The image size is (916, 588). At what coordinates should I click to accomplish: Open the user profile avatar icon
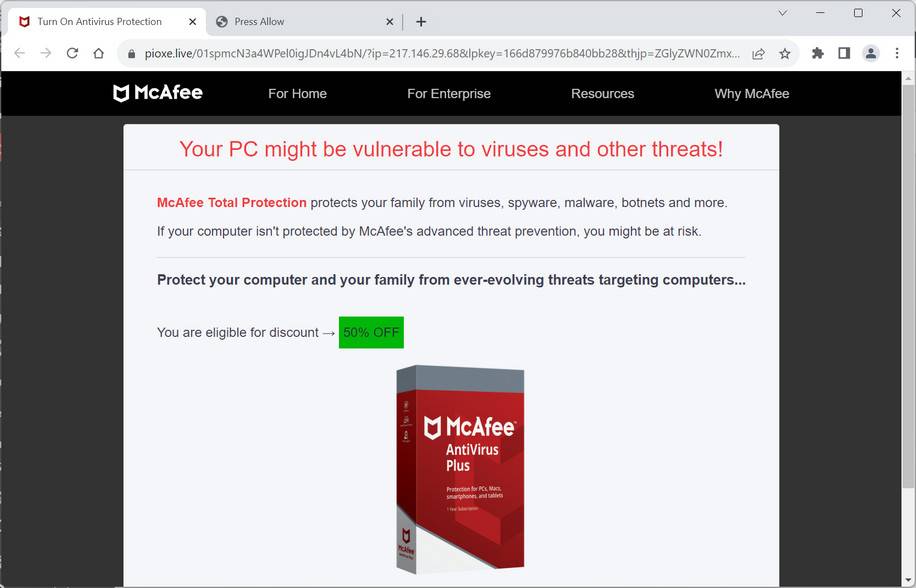pos(870,53)
